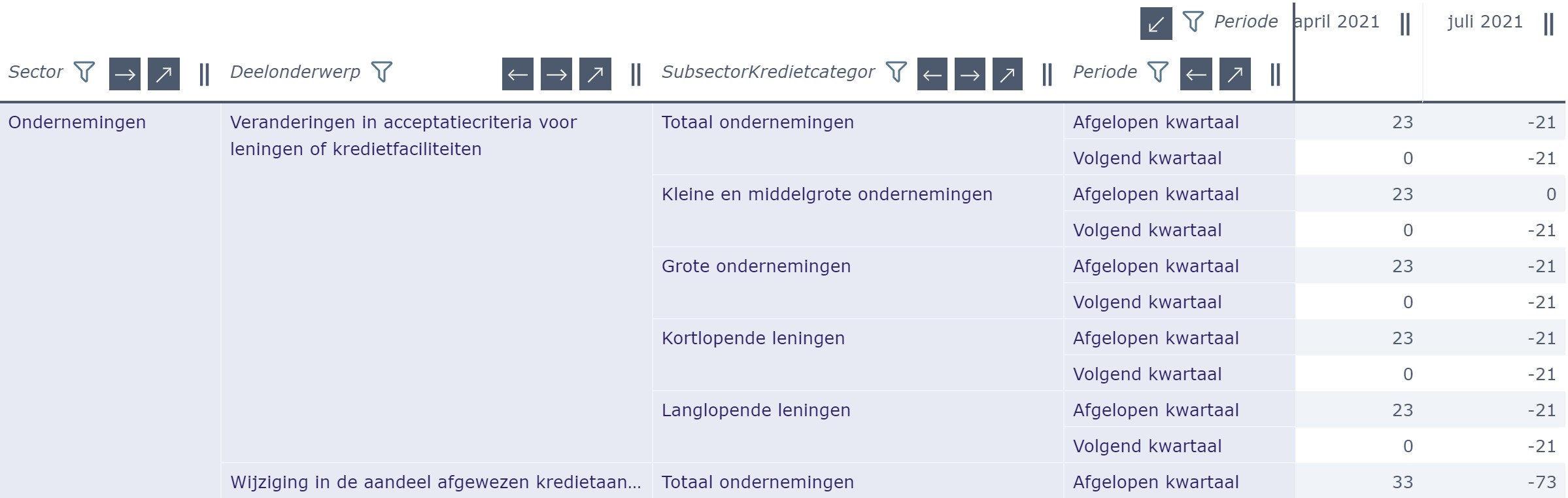Grab the juli 2021 column resize handle
The width and height of the screenshot is (1568, 498).
click(x=1548, y=25)
